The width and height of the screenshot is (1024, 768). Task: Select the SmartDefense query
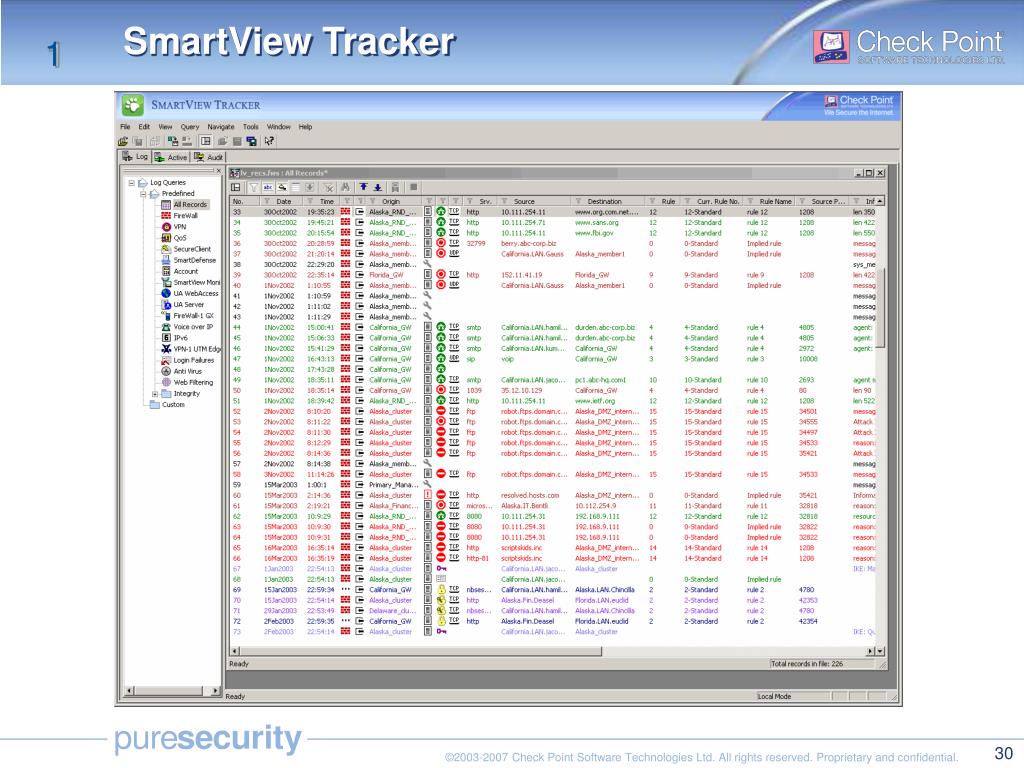[x=195, y=260]
